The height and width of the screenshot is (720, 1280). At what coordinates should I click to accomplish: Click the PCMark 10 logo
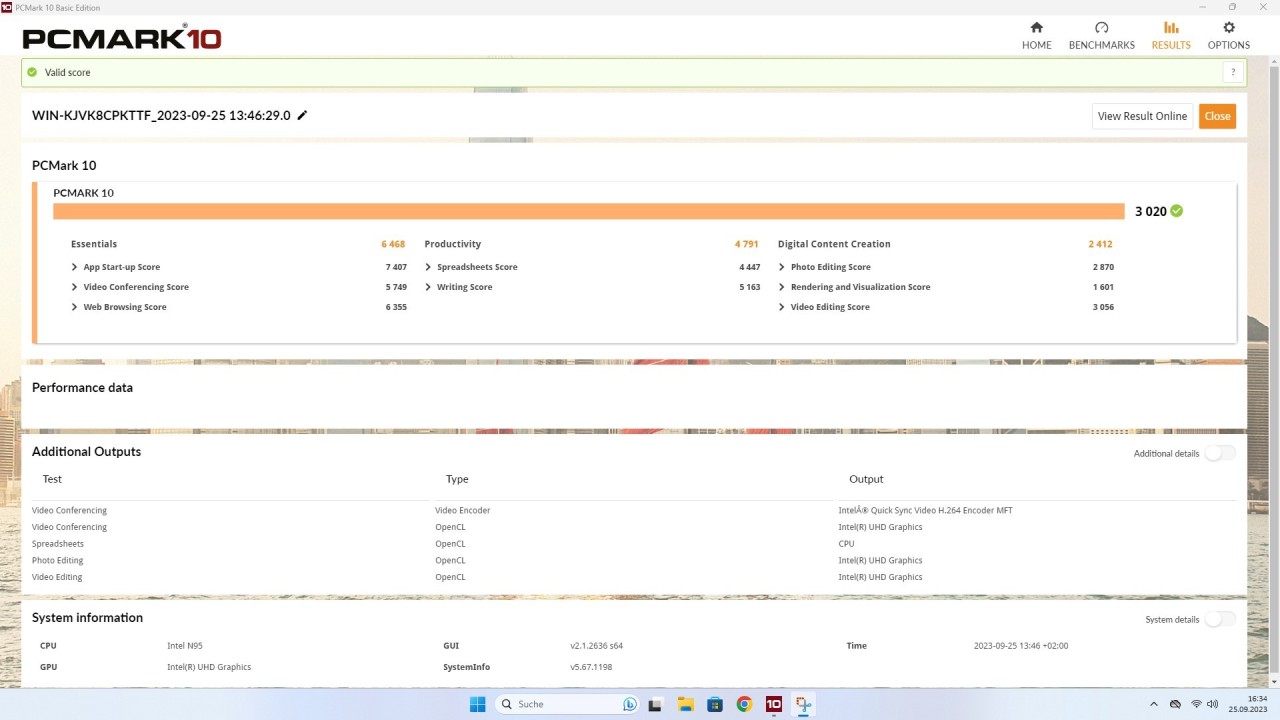point(122,38)
